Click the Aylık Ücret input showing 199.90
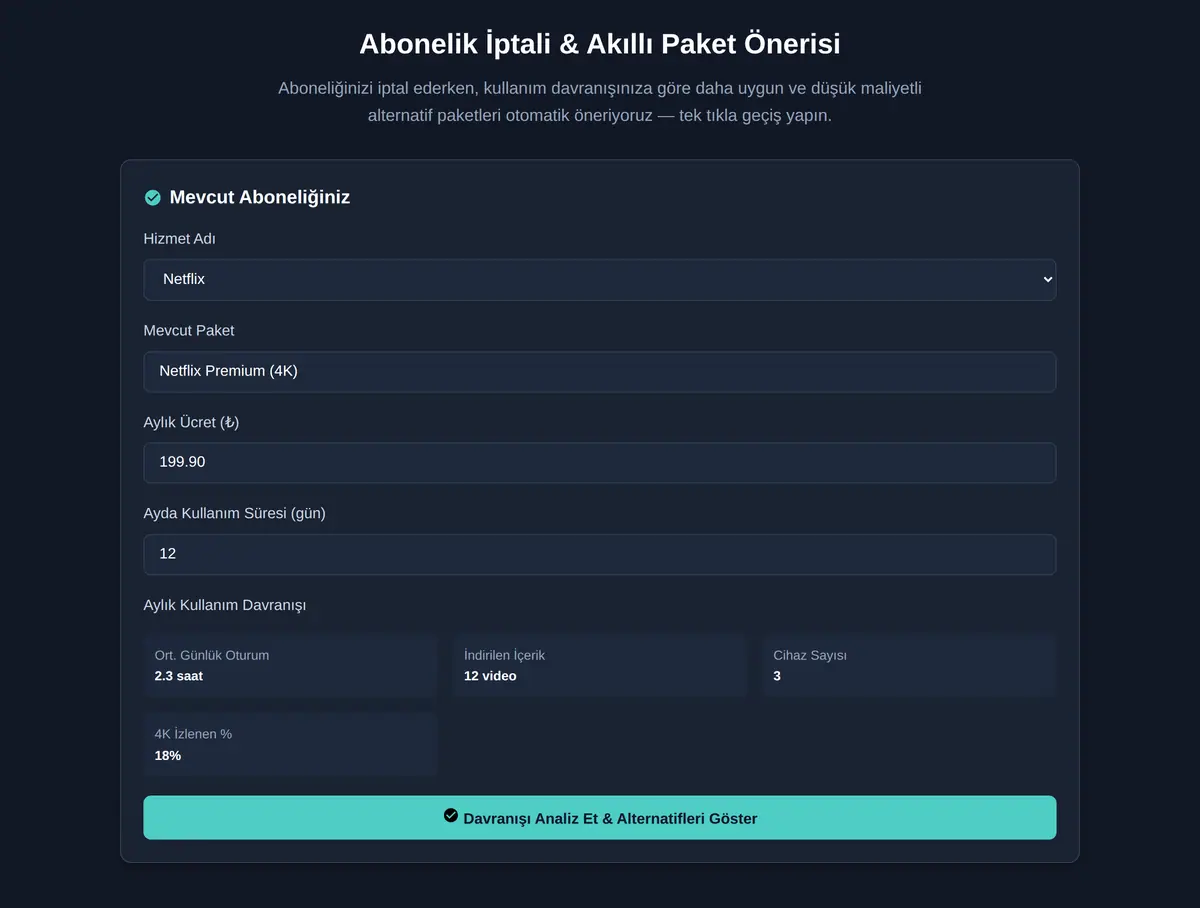The width and height of the screenshot is (1200, 908). click(600, 463)
